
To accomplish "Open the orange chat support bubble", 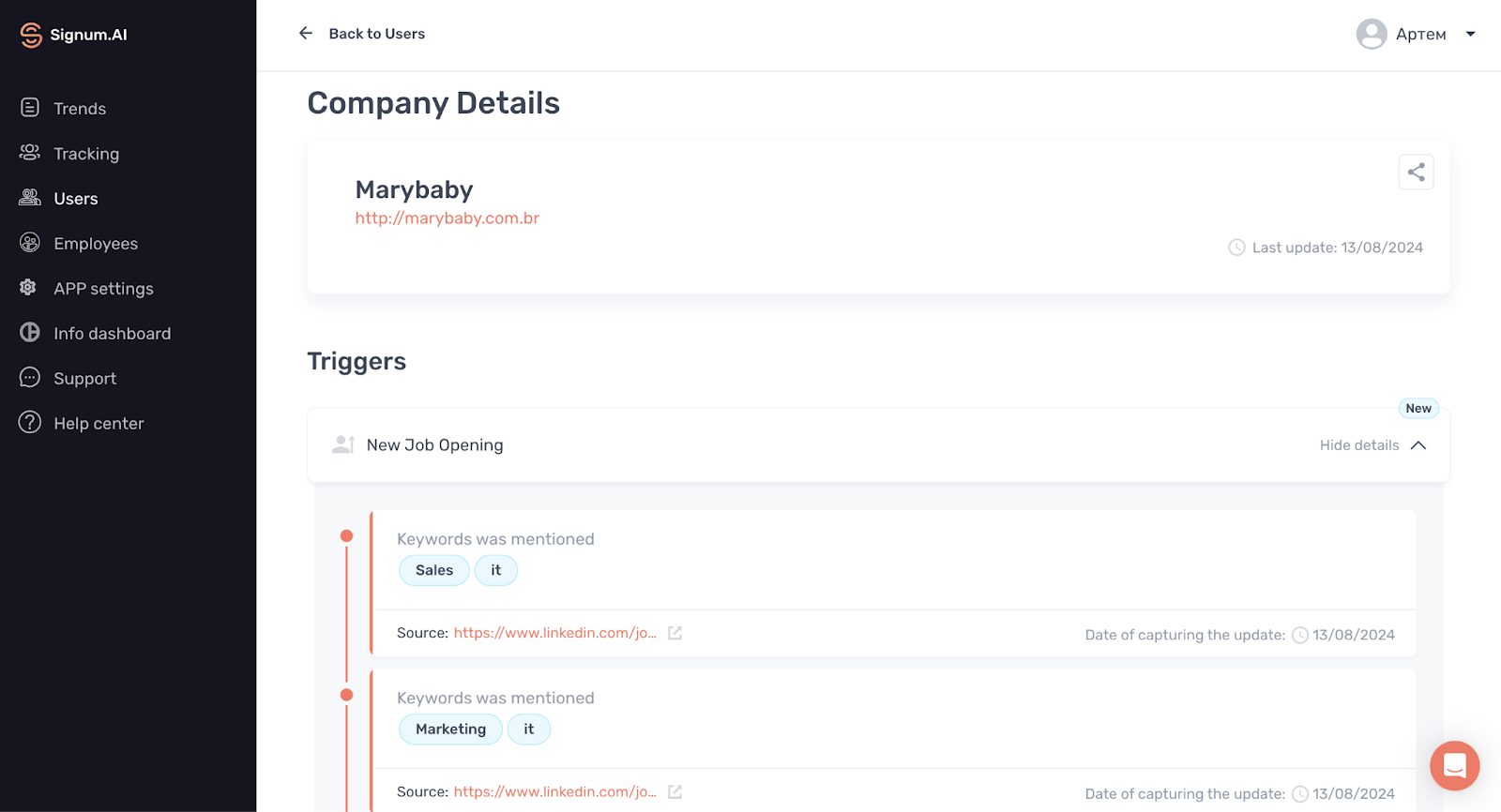I will (x=1454, y=765).
